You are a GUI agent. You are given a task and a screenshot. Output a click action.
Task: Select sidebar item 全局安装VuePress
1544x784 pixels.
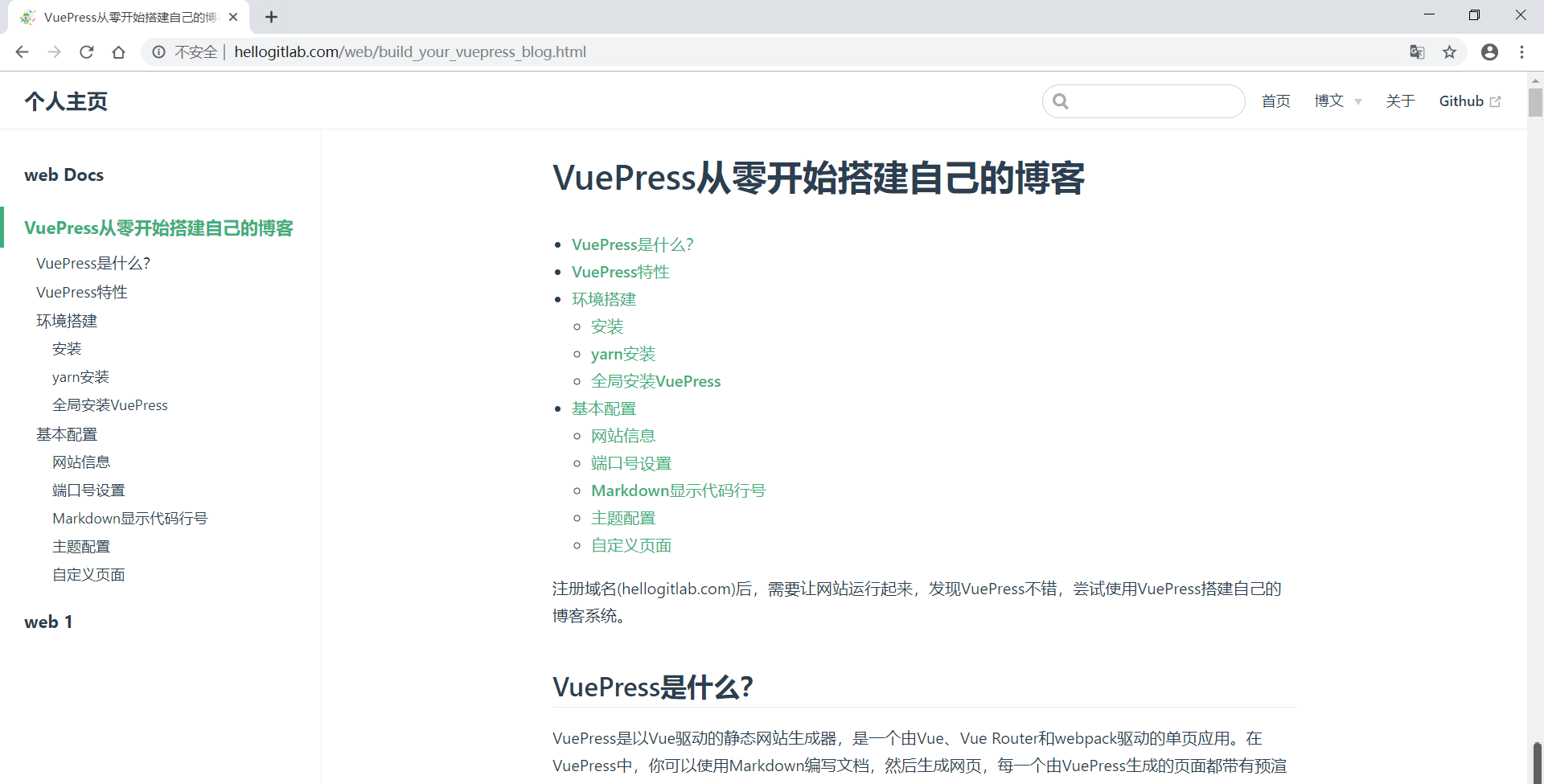coord(110,405)
